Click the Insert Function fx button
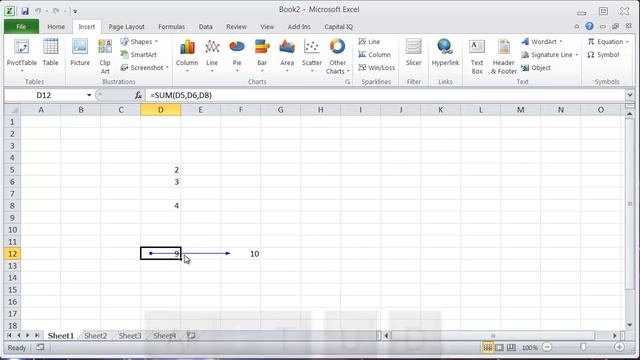 pyautogui.click(x=138, y=95)
